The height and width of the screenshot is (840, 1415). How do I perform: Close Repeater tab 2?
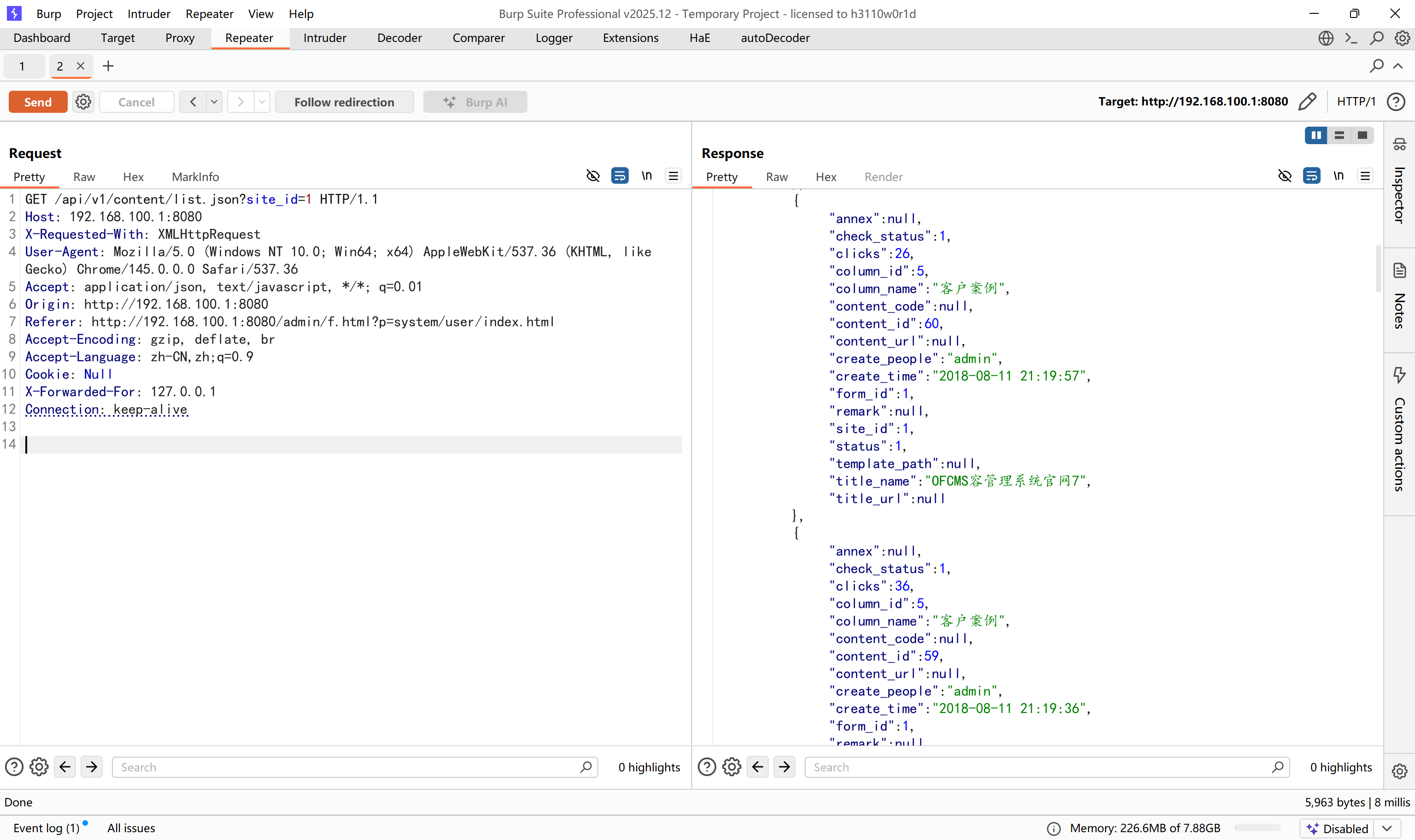pos(80,66)
